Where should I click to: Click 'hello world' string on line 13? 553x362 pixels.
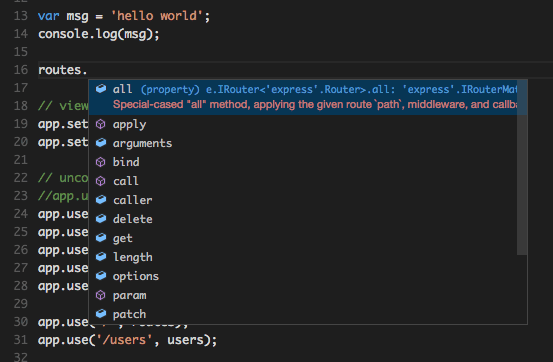click(x=157, y=16)
